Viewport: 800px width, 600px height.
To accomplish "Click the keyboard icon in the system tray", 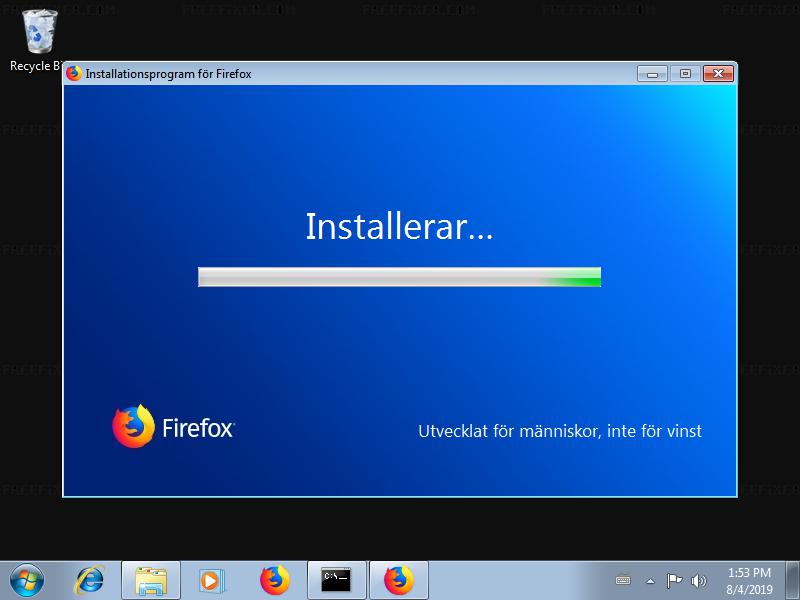I will (x=623, y=580).
